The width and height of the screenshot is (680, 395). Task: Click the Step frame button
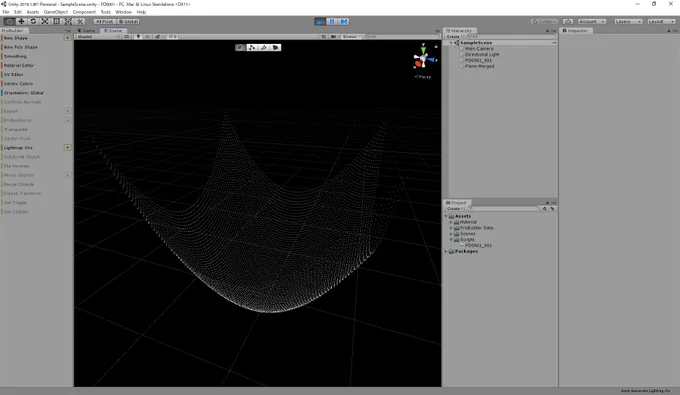click(x=344, y=21)
